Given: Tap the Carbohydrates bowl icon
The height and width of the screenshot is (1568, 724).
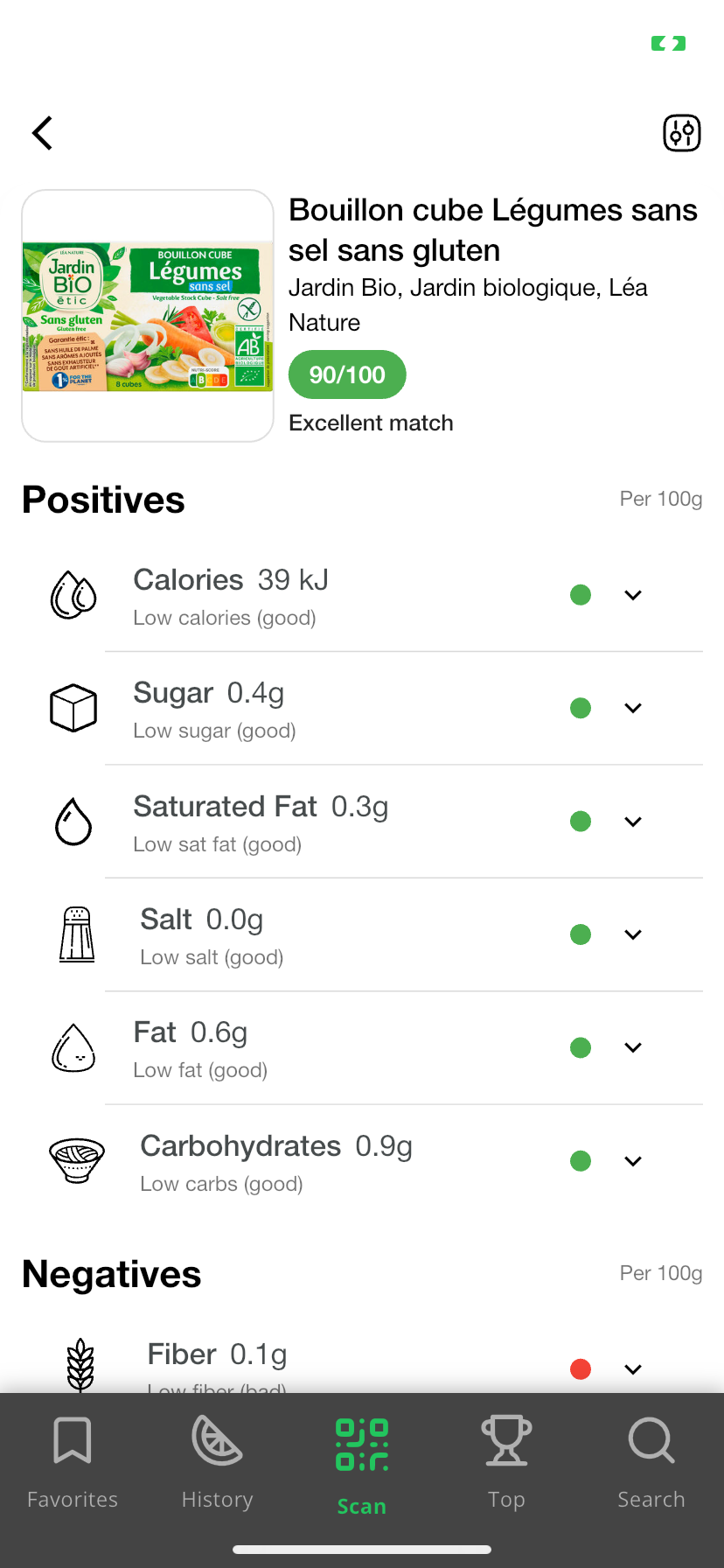Looking at the screenshot, I should click(x=77, y=1160).
